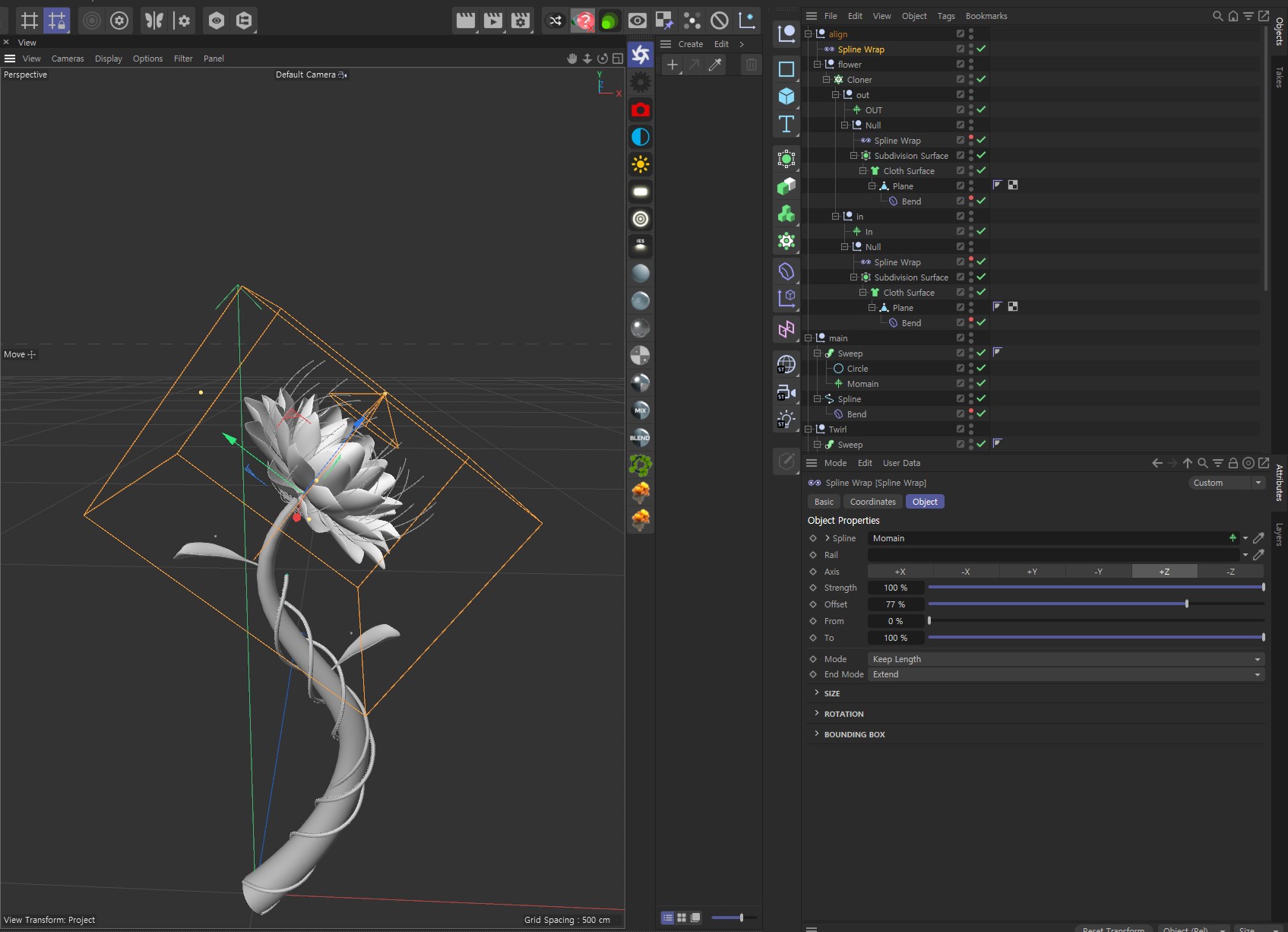Click the Bookmarks menu in Object Manager

click(986, 16)
